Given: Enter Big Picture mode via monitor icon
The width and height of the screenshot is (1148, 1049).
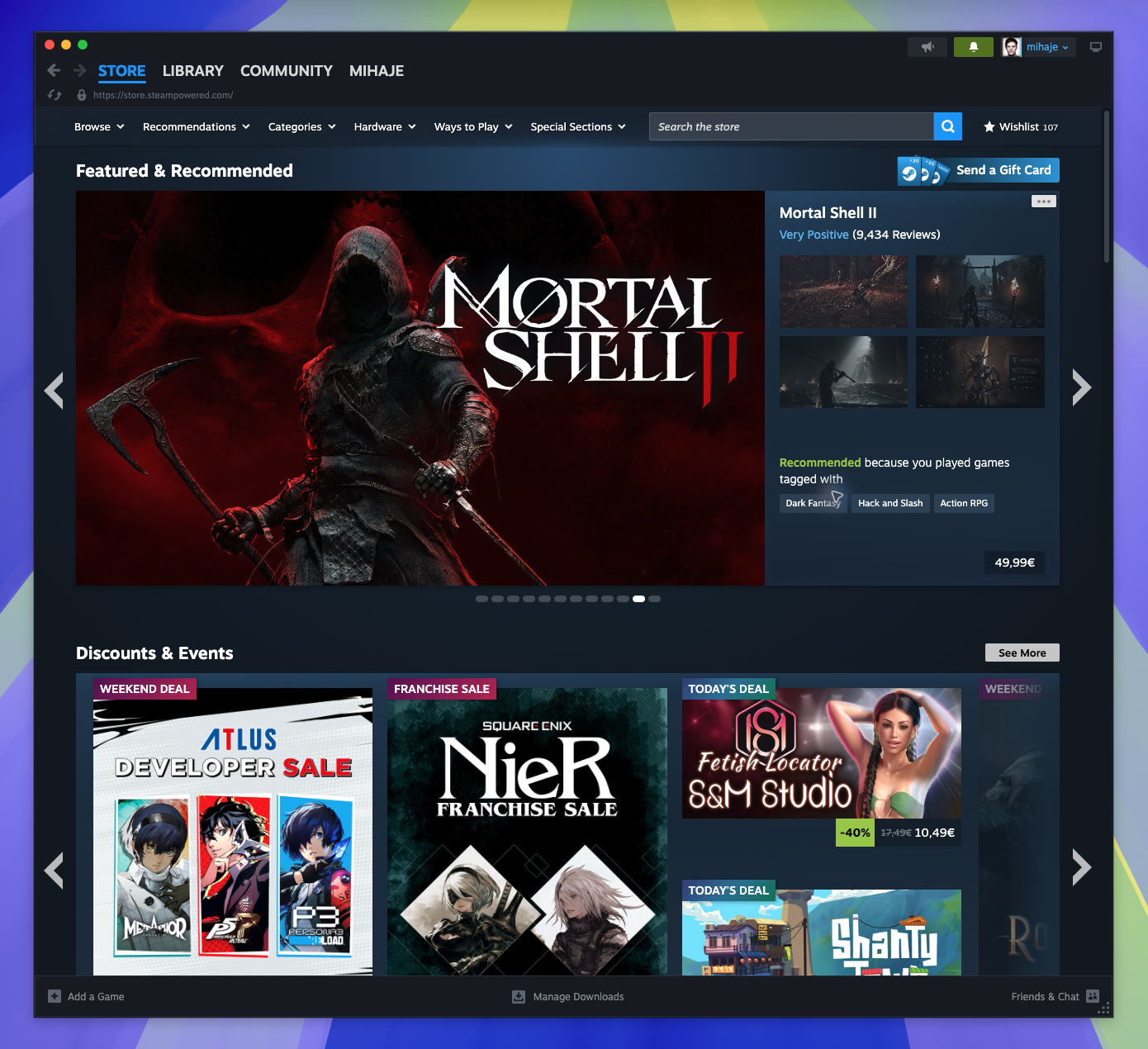Looking at the screenshot, I should [x=1096, y=47].
